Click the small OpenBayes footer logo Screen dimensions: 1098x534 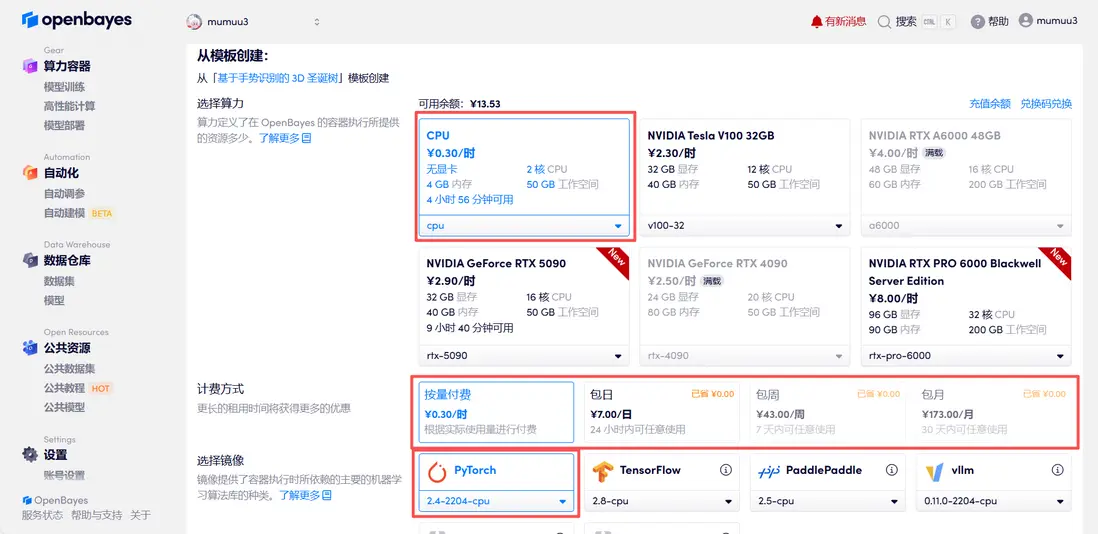point(27,500)
